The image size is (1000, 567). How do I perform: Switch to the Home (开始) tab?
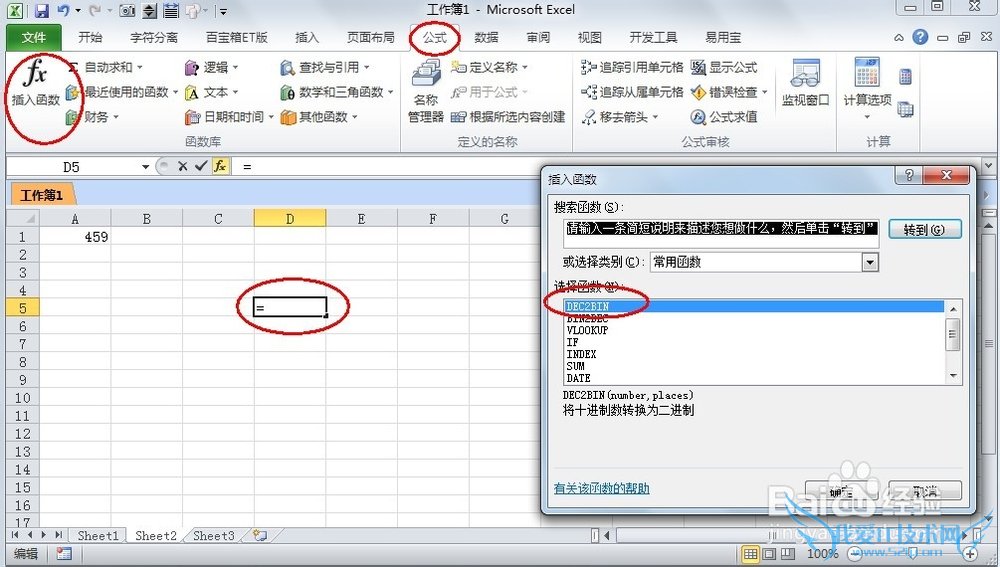click(90, 38)
